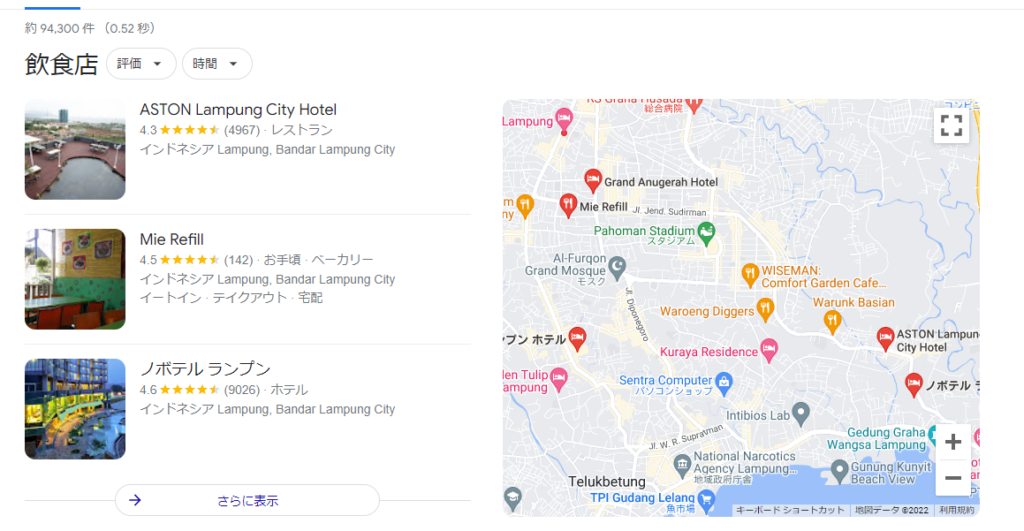
Task: Select the ASTON Lampung City Hotel map pin
Action: 885,339
